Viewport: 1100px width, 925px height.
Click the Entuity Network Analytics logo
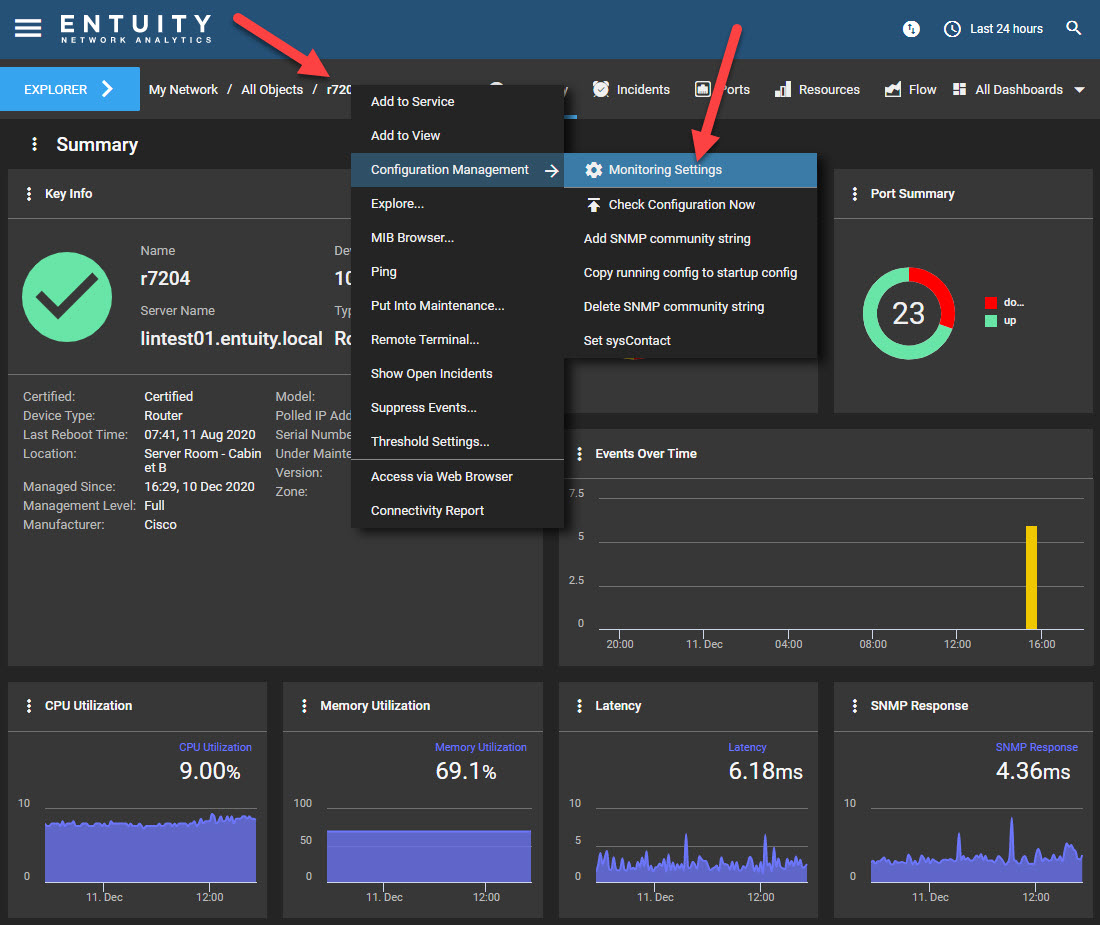coord(135,29)
